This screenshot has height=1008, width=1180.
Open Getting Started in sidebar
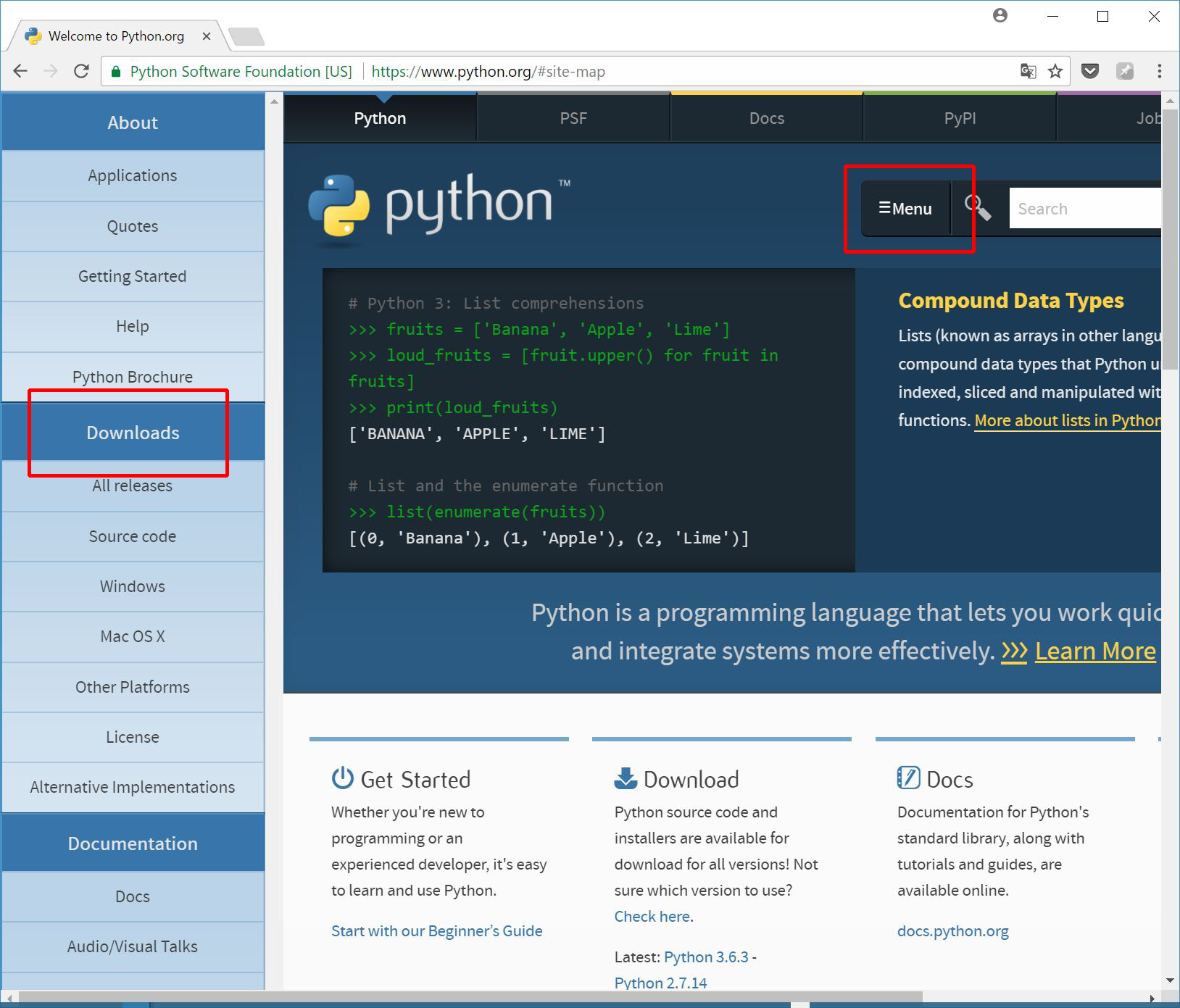[133, 276]
